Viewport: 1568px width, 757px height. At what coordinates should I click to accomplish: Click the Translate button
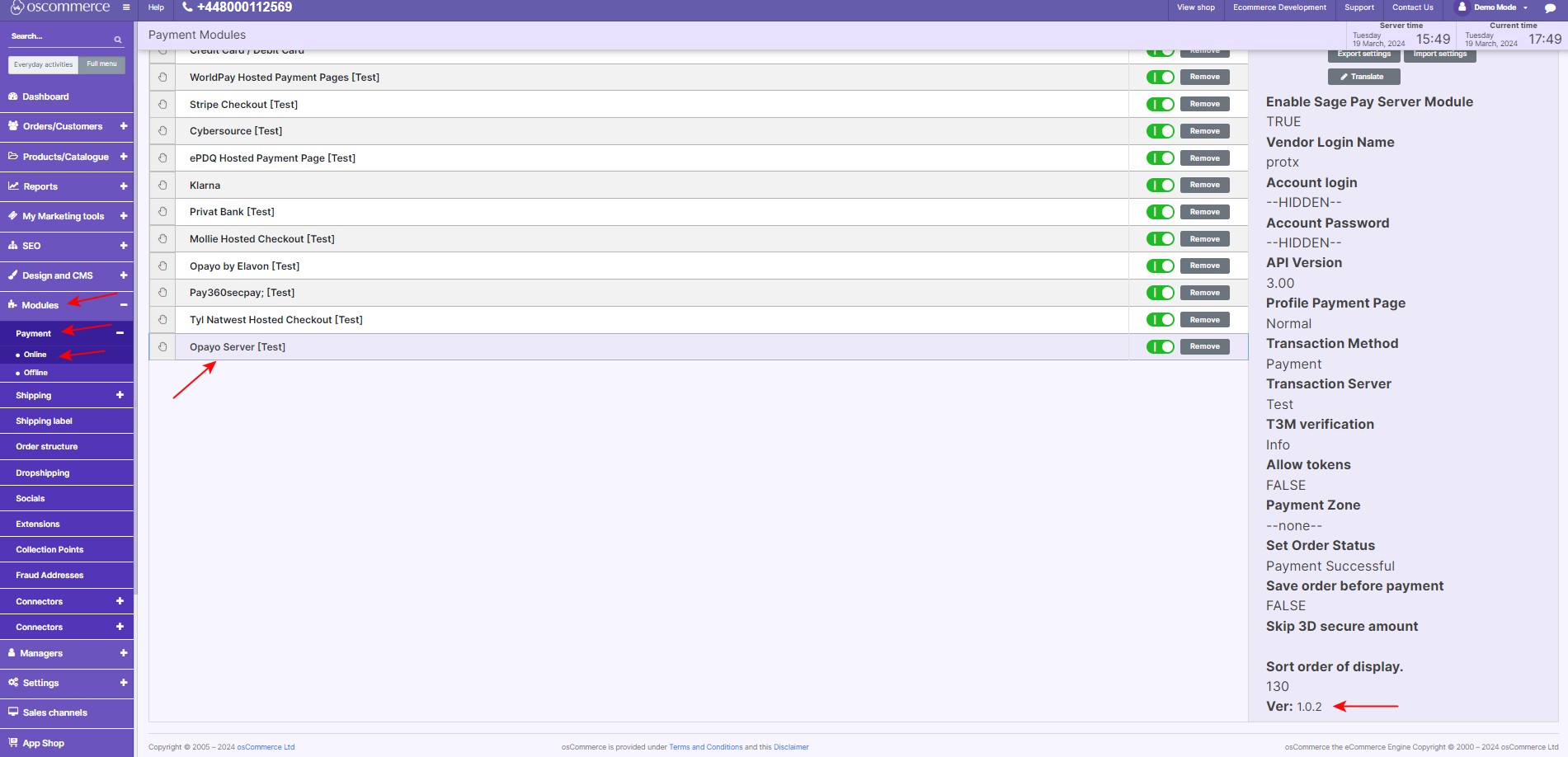[1363, 77]
